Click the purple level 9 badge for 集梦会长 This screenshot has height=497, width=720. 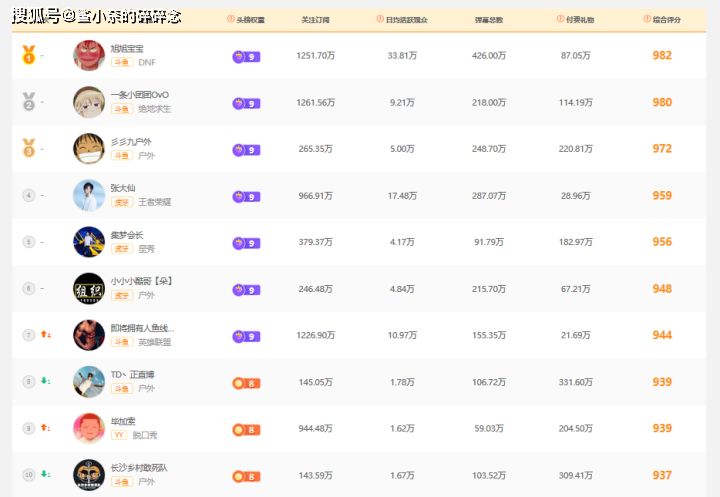click(246, 243)
